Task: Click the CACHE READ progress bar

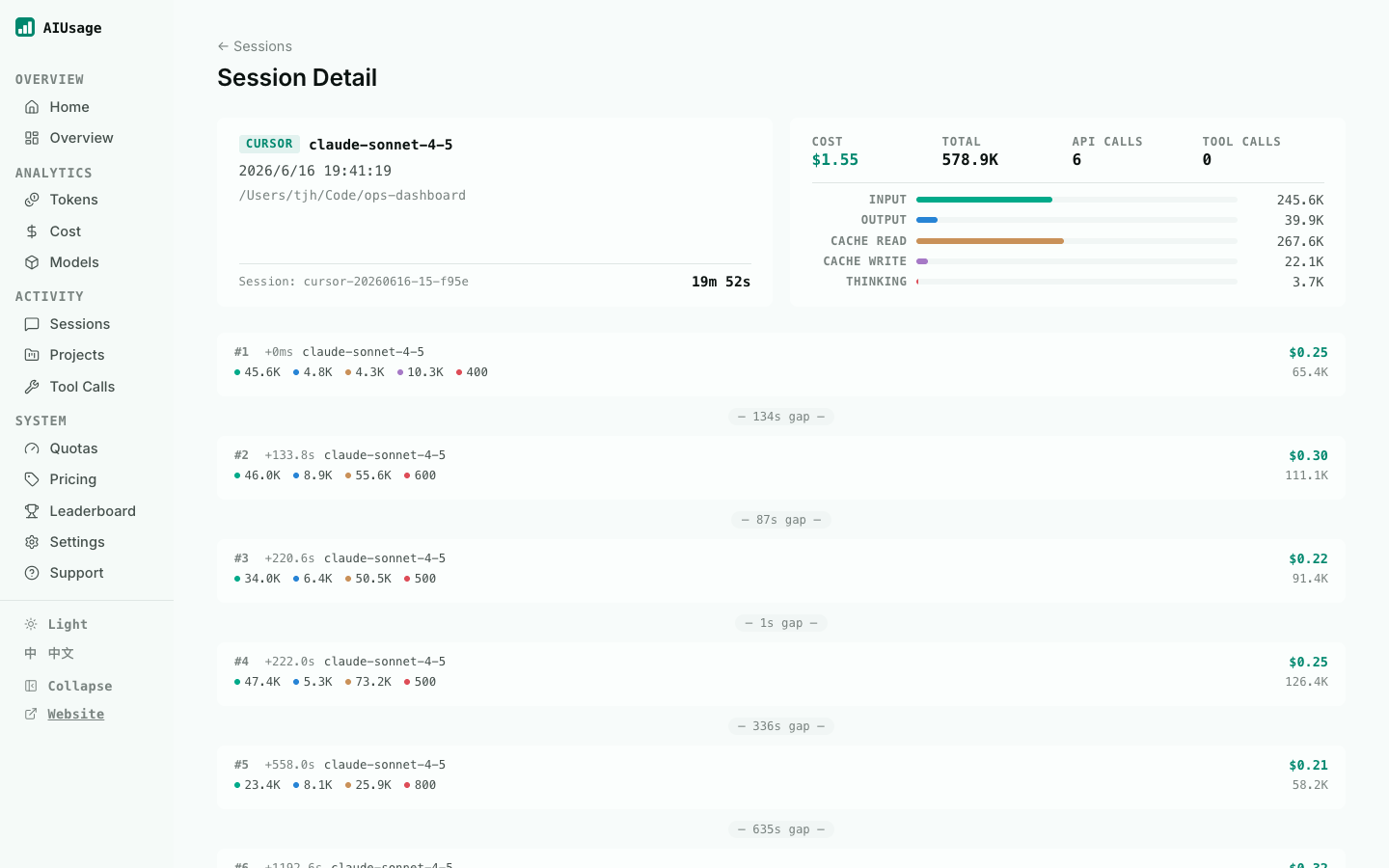Action: point(1076,241)
